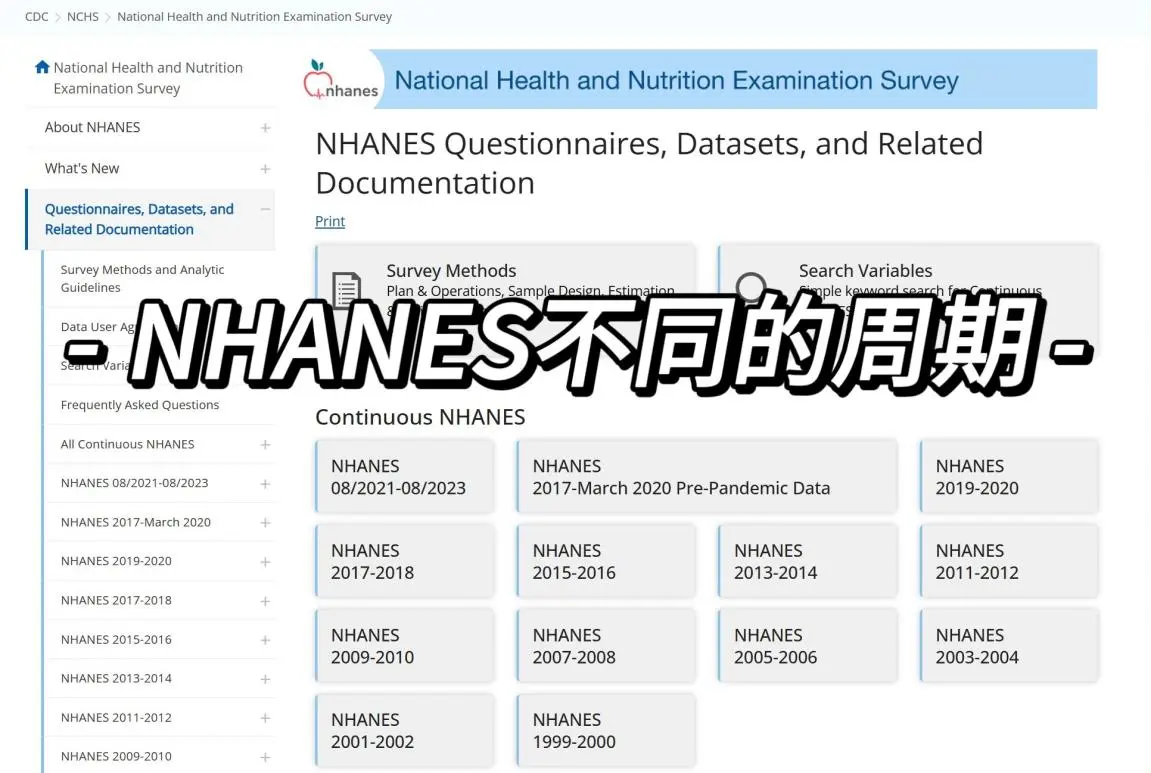The width and height of the screenshot is (1151, 773).
Task: Open NHANES 2017-March 2020 in the sidebar
Action: click(136, 522)
